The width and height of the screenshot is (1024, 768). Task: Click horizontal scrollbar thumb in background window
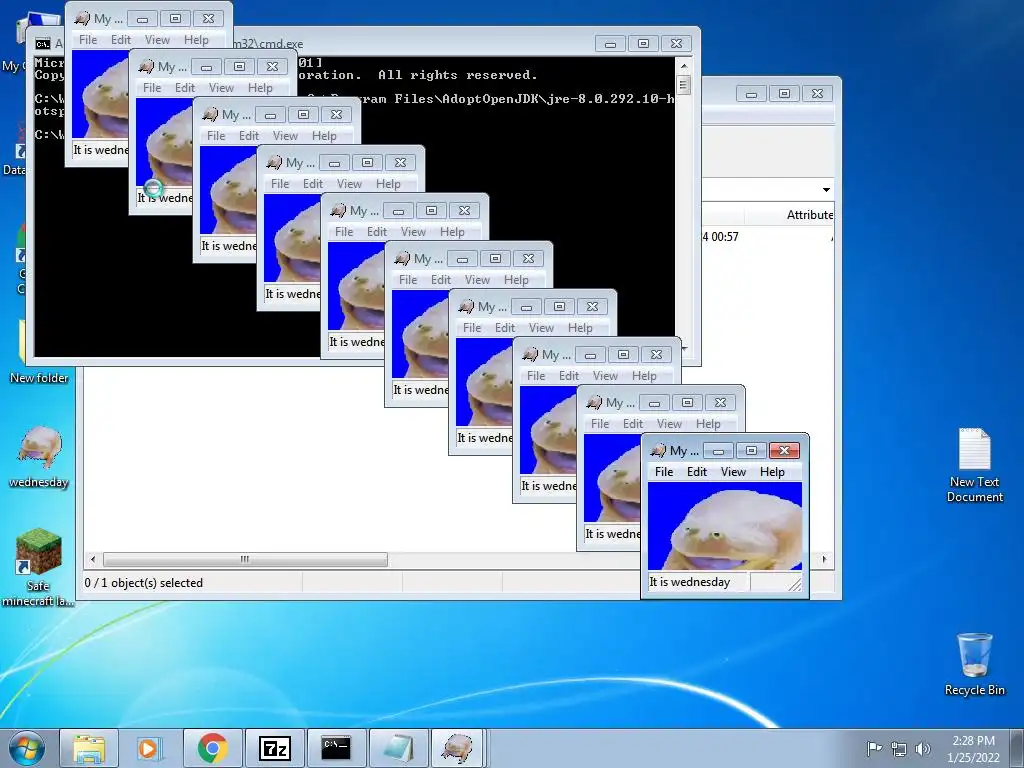(245, 560)
